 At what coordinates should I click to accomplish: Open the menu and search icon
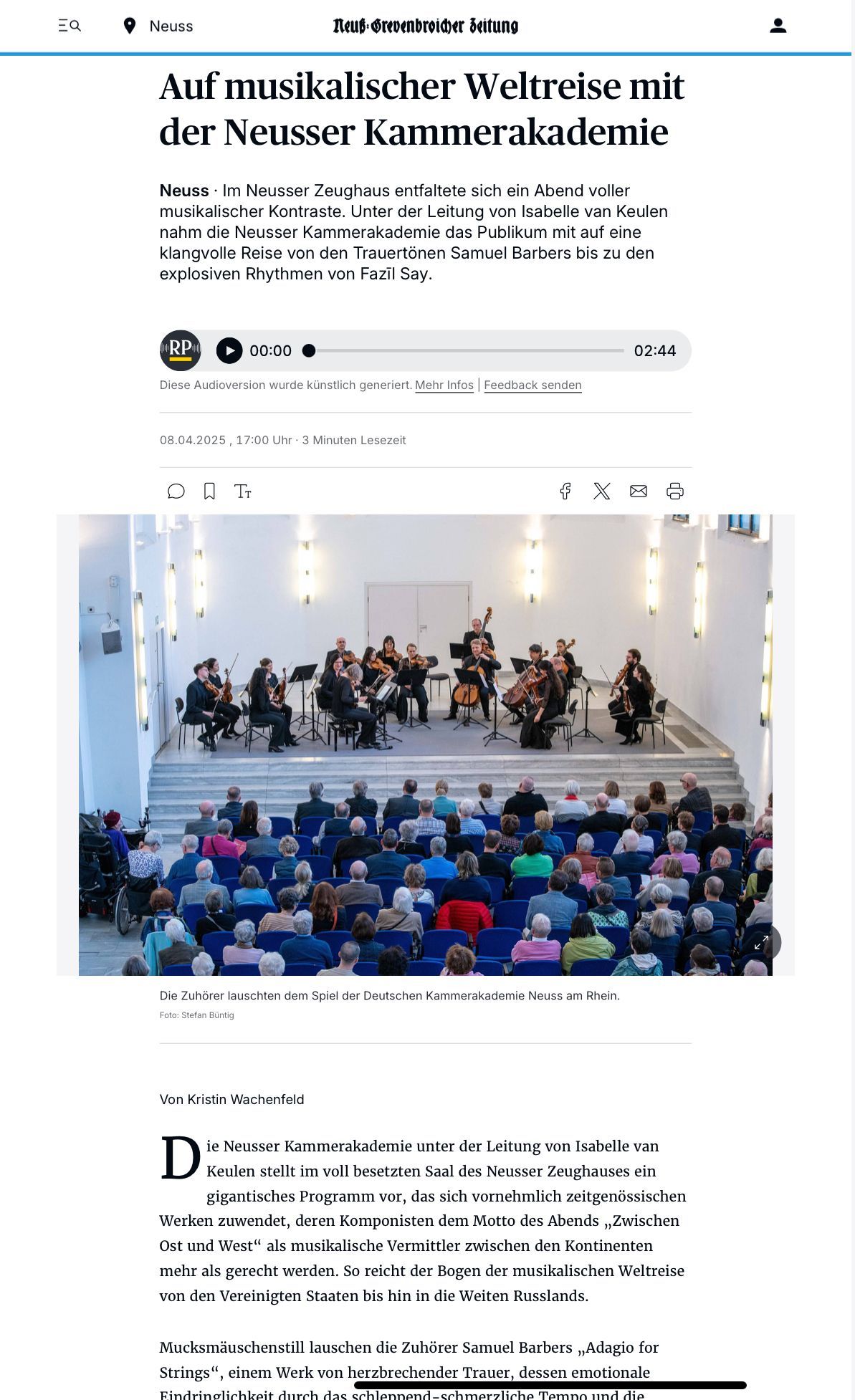coord(70,26)
